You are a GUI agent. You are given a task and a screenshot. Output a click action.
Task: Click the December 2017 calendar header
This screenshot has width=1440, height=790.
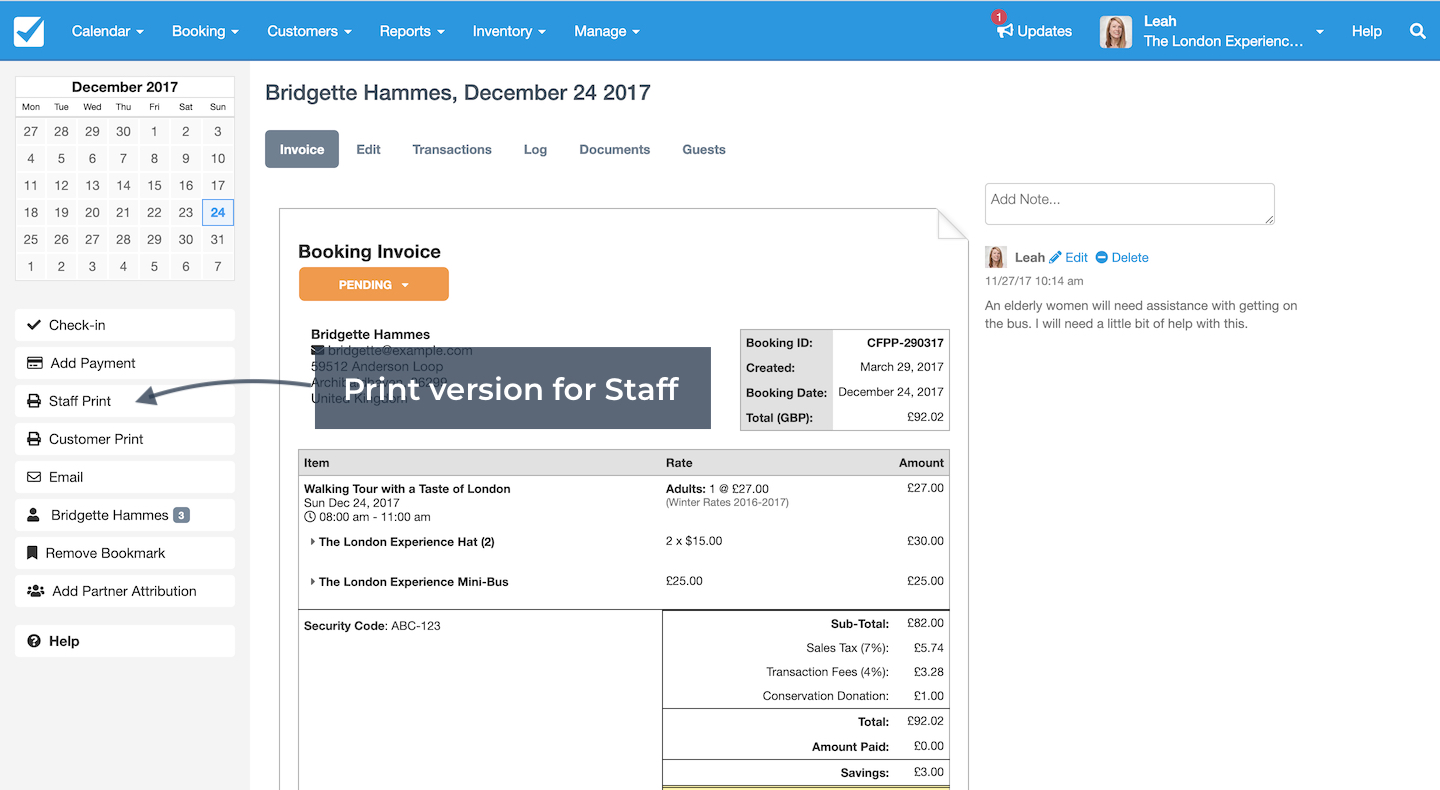[125, 87]
